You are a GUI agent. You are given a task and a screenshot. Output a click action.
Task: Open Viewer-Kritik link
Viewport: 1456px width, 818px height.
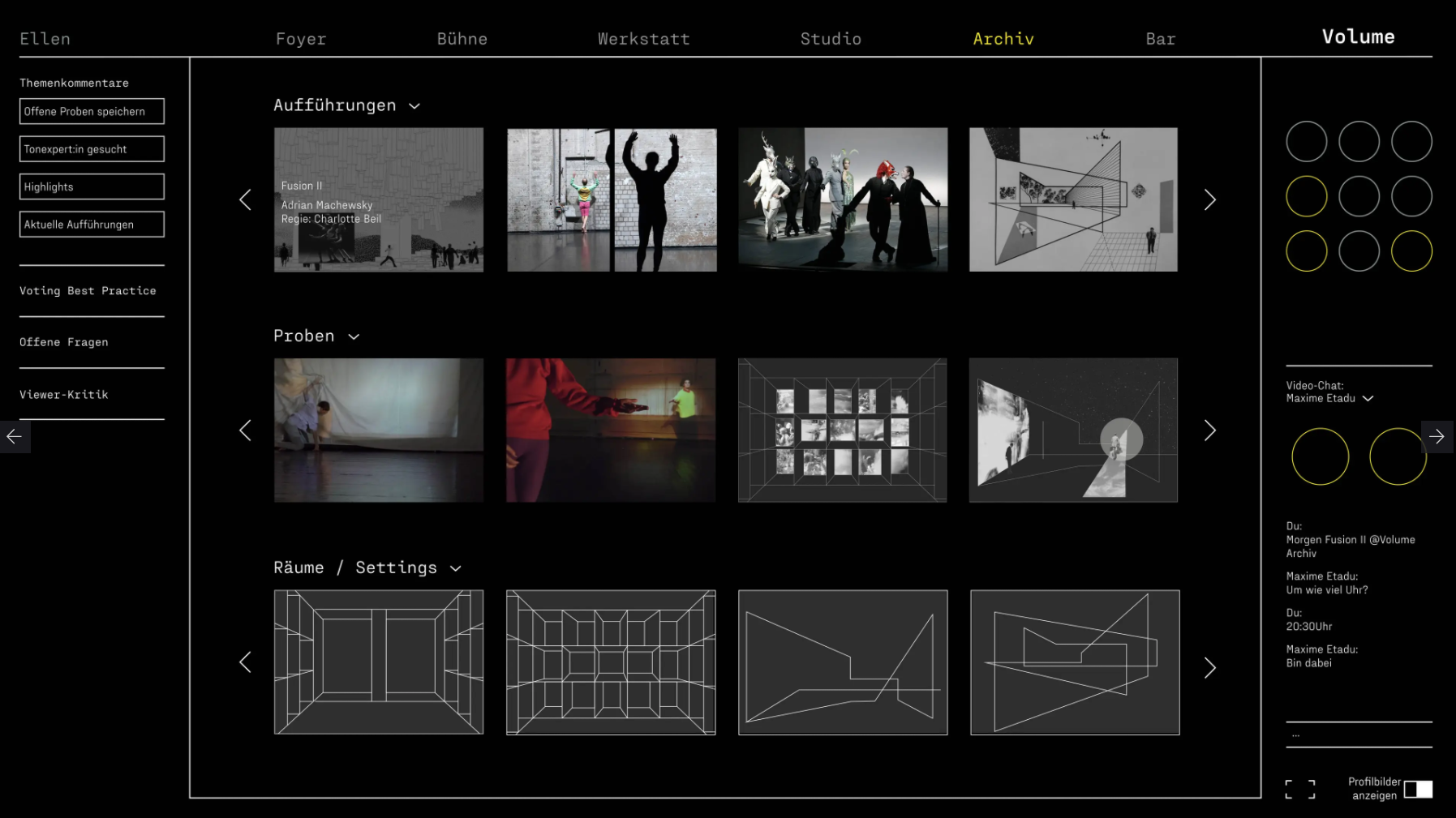(64, 395)
